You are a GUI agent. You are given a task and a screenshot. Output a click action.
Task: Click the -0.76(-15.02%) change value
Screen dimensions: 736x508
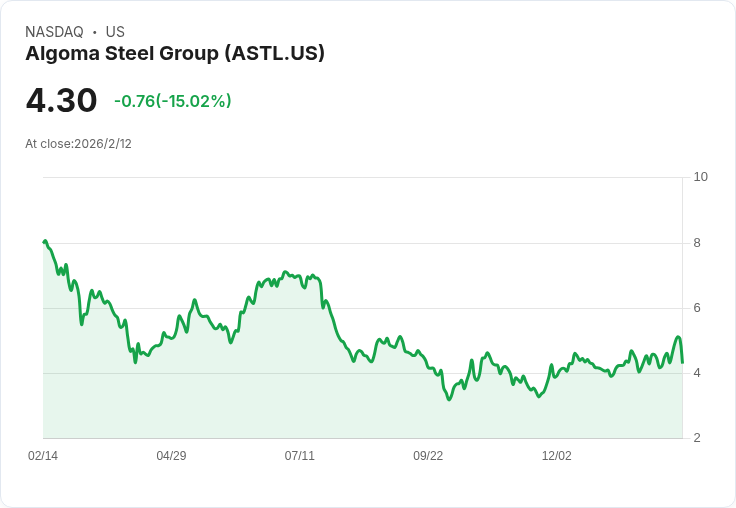pos(173,101)
